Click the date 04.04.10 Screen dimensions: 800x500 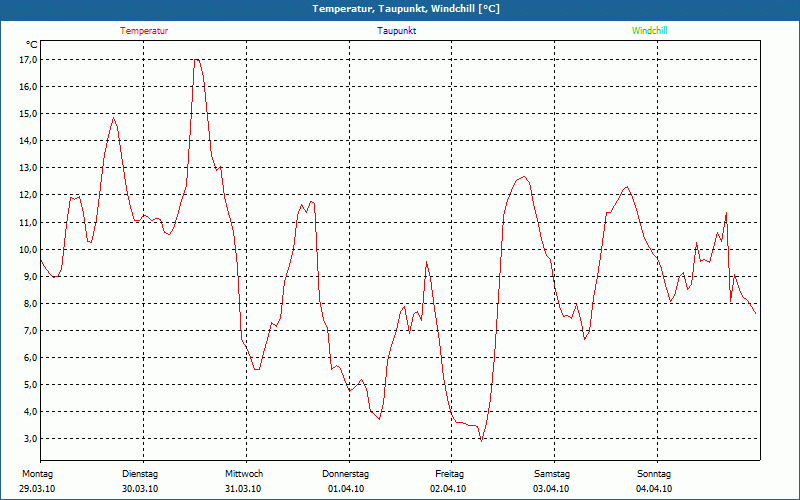pos(654,489)
